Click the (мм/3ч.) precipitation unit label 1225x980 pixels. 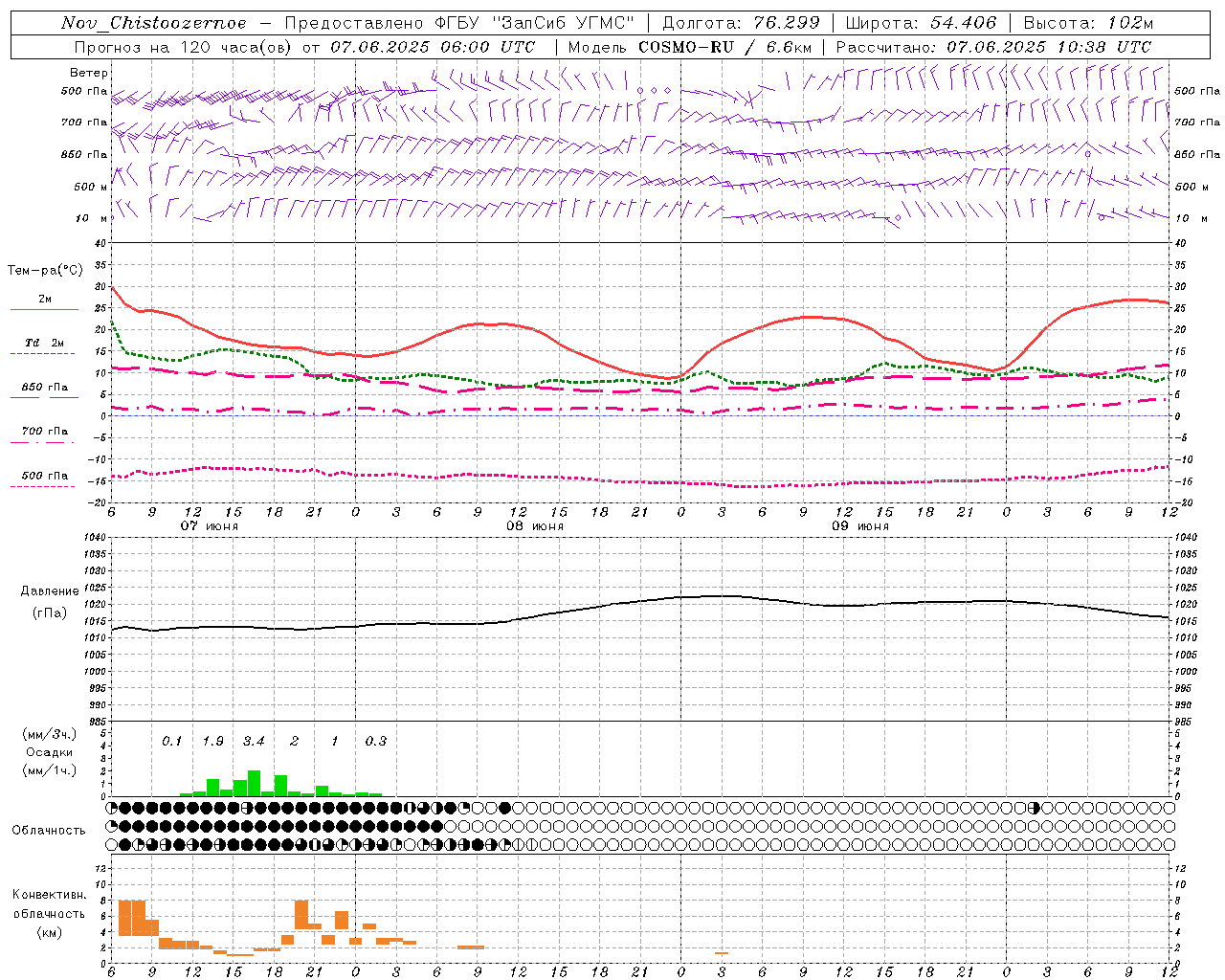49,734
